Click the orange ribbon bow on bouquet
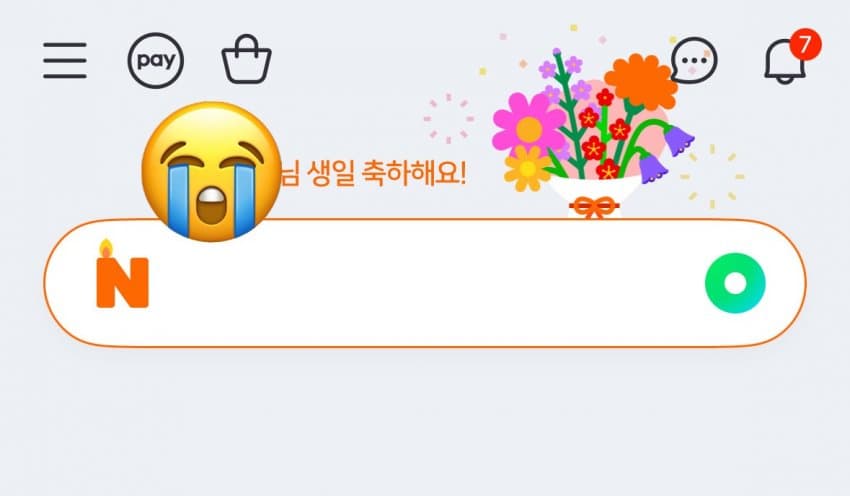This screenshot has width=850, height=496. [594, 208]
